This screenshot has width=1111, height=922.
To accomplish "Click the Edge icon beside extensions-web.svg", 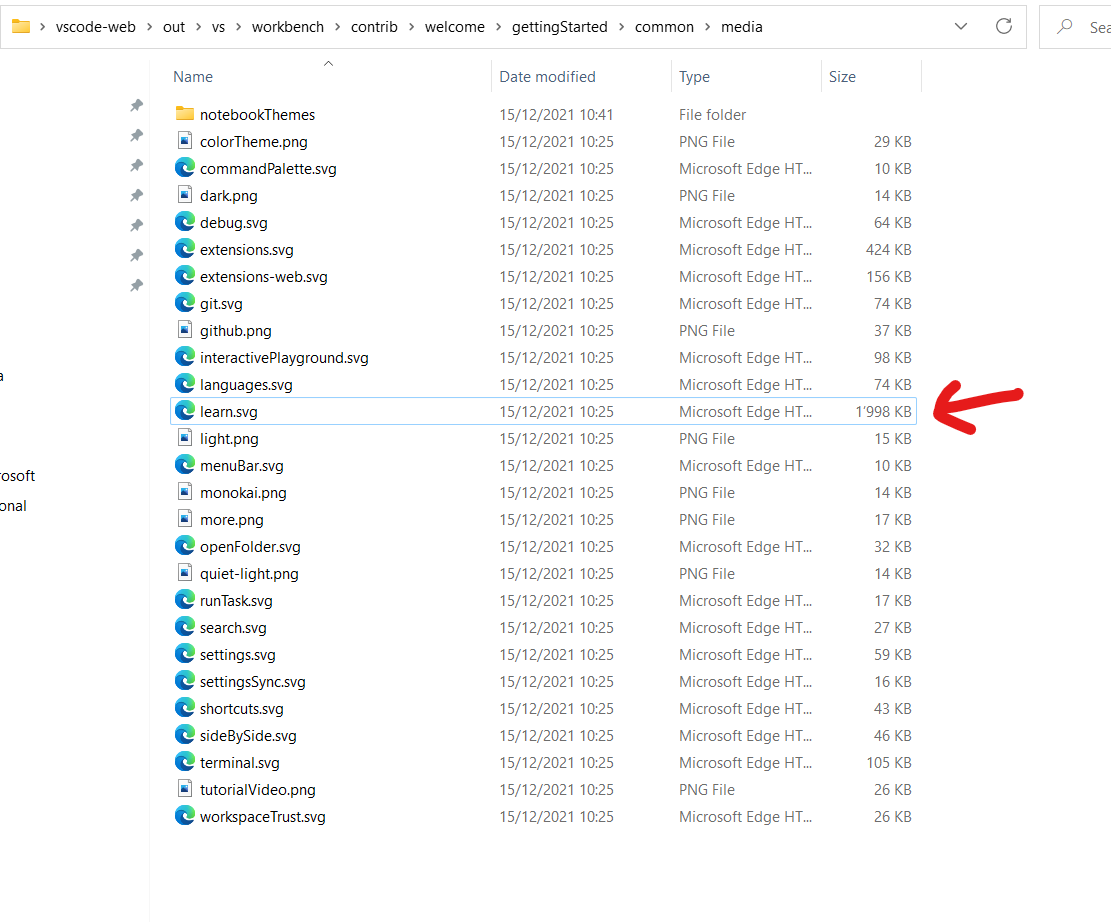I will (x=185, y=276).
